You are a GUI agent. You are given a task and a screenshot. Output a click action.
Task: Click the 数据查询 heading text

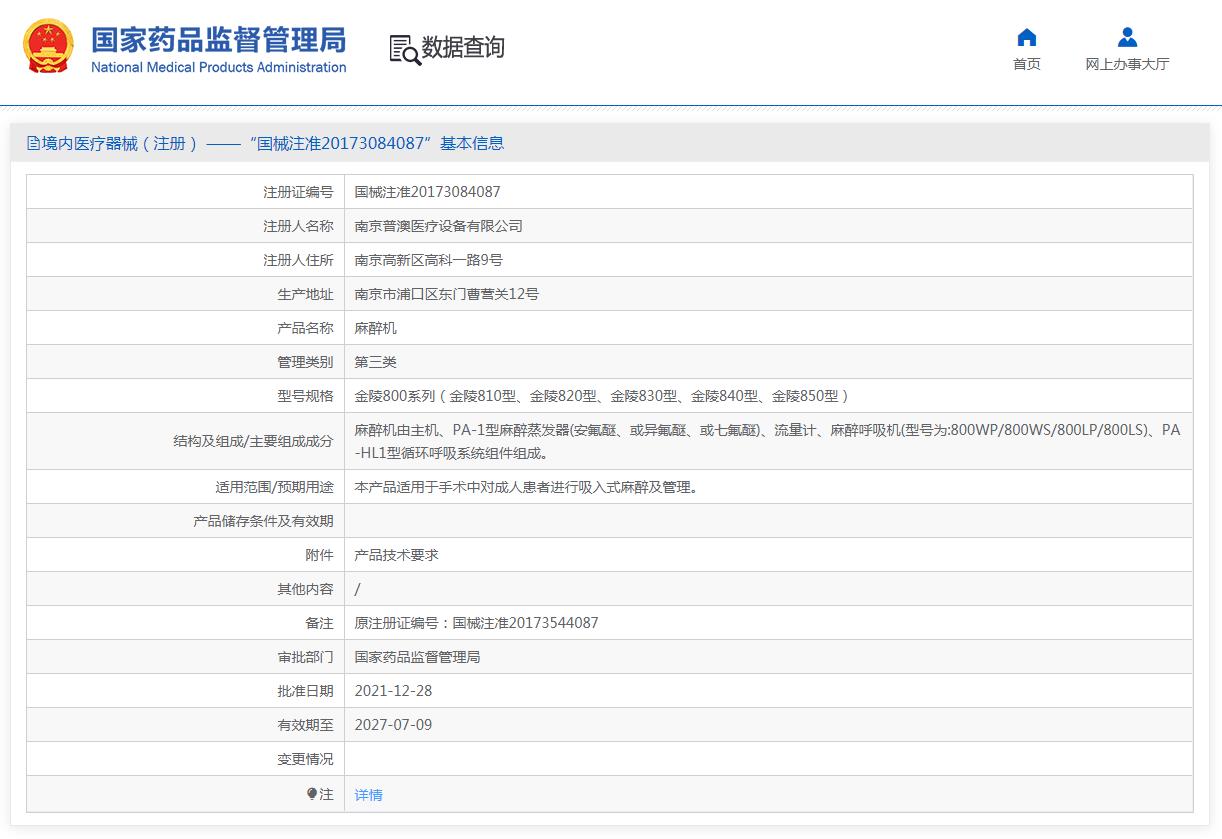[x=463, y=47]
